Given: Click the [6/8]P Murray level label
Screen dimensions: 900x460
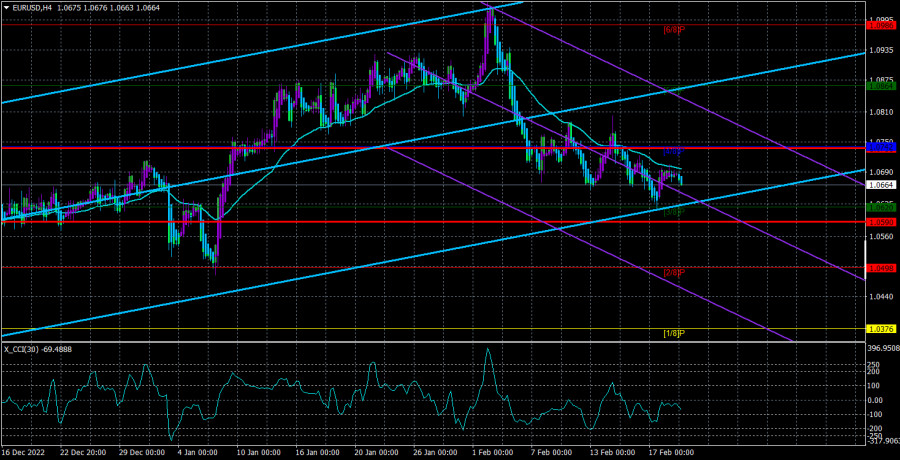Looking at the screenshot, I should (x=673, y=29).
